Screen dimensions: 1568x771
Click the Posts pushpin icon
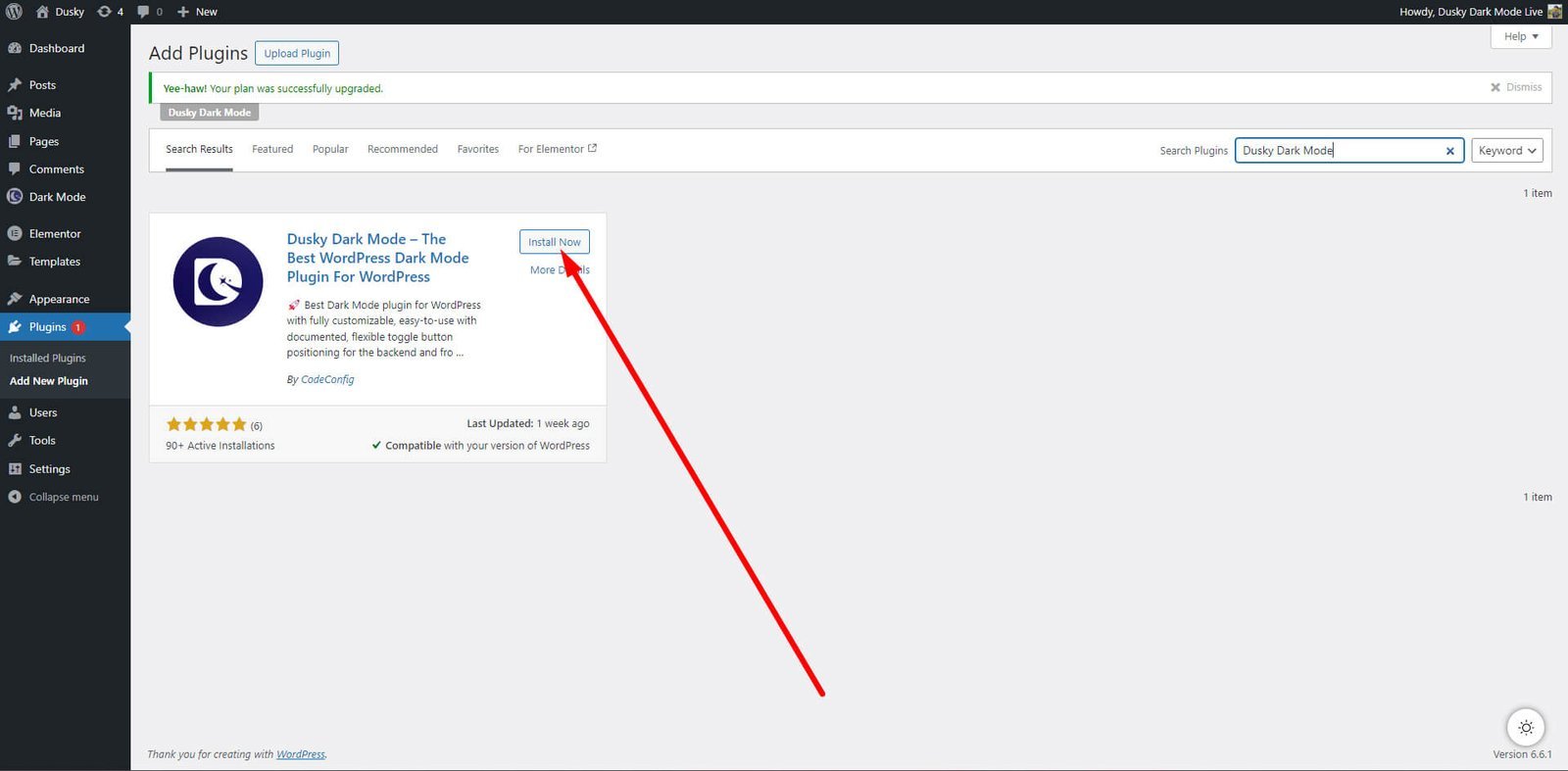(15, 85)
